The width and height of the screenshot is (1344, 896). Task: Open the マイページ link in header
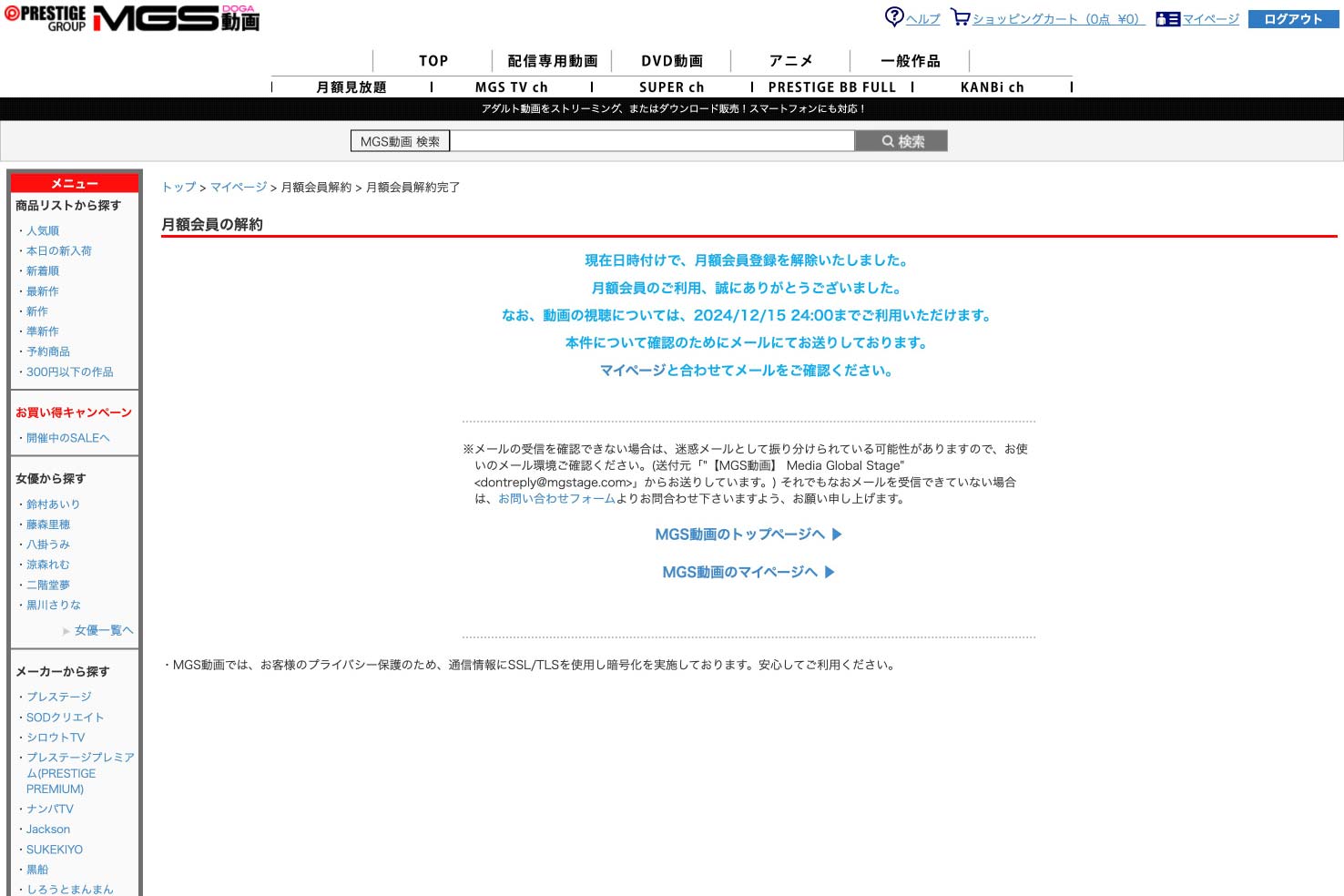pos(1210,19)
